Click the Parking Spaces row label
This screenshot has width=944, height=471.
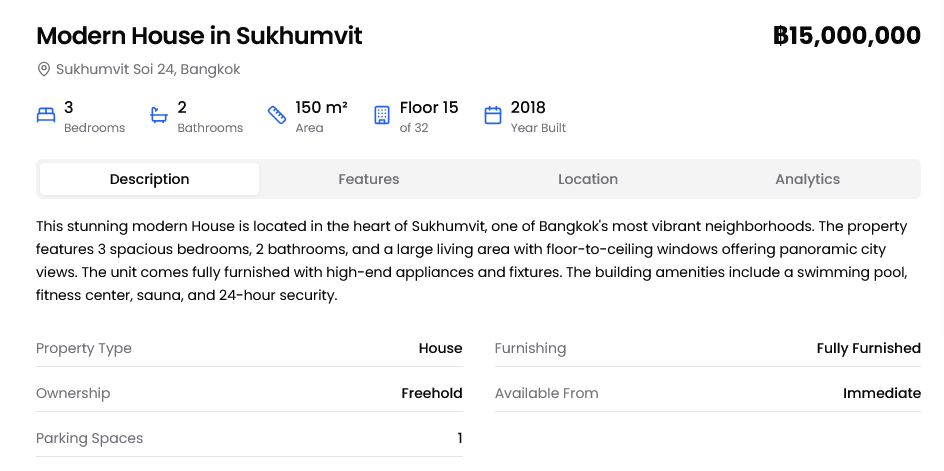click(89, 438)
